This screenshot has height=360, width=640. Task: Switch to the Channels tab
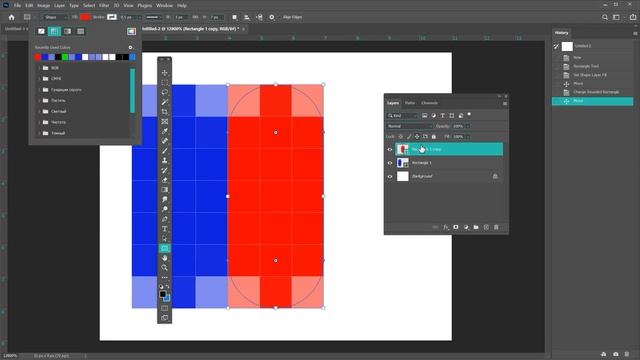tap(429, 103)
